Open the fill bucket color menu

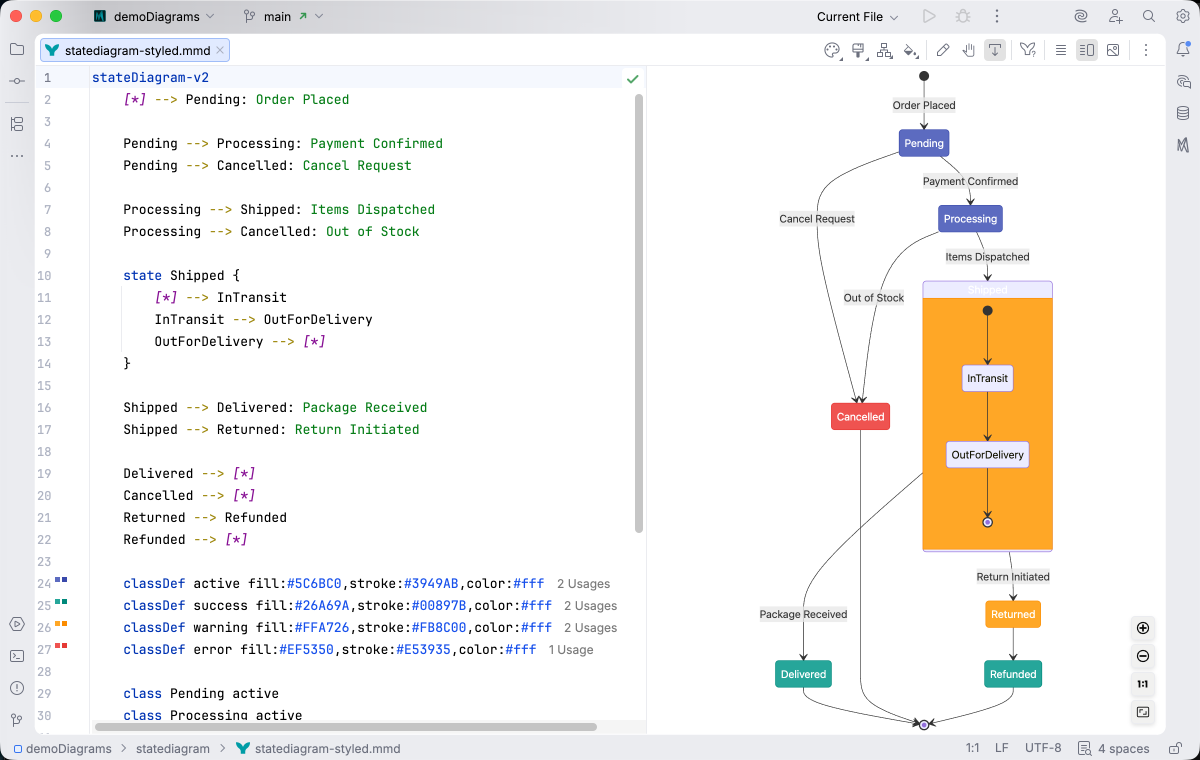[910, 50]
